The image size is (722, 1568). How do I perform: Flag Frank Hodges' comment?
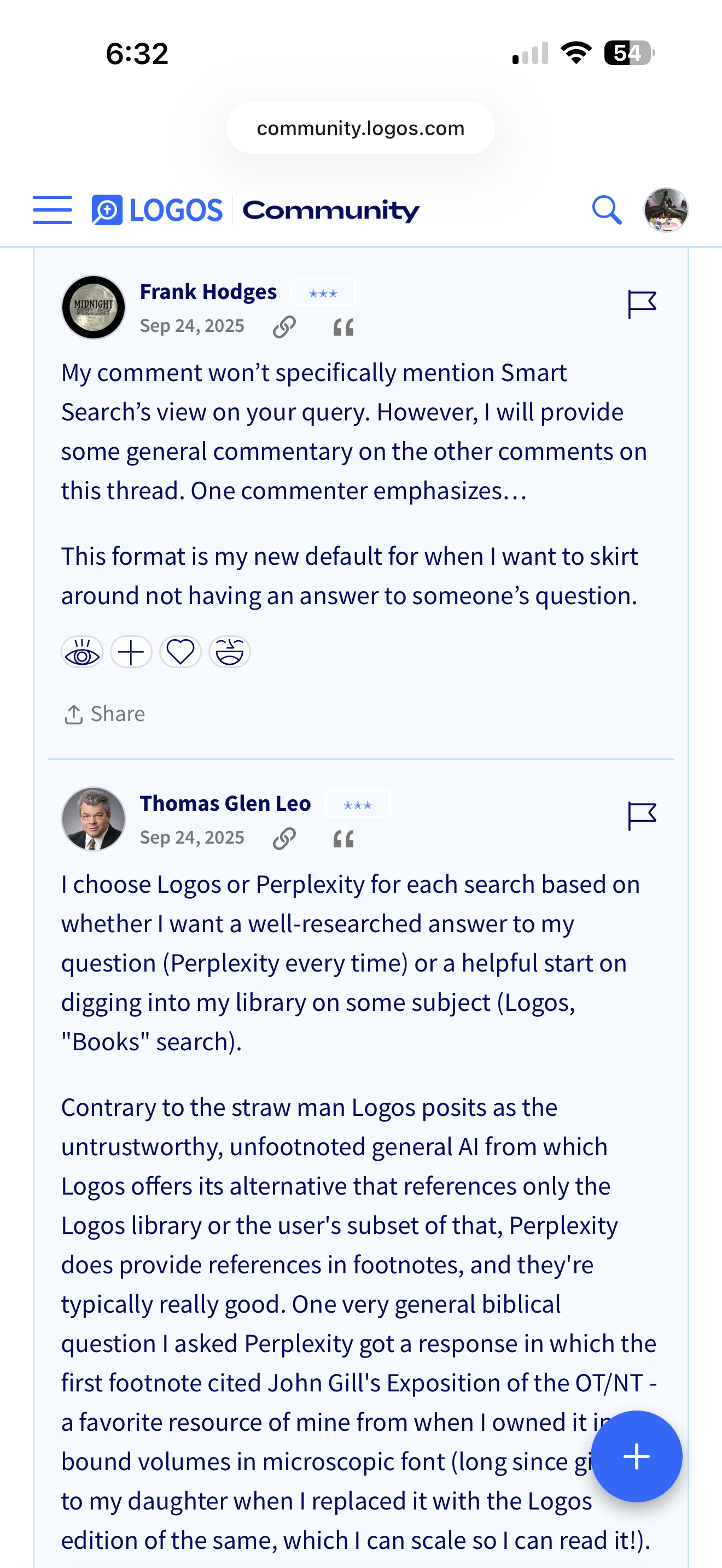click(642, 305)
